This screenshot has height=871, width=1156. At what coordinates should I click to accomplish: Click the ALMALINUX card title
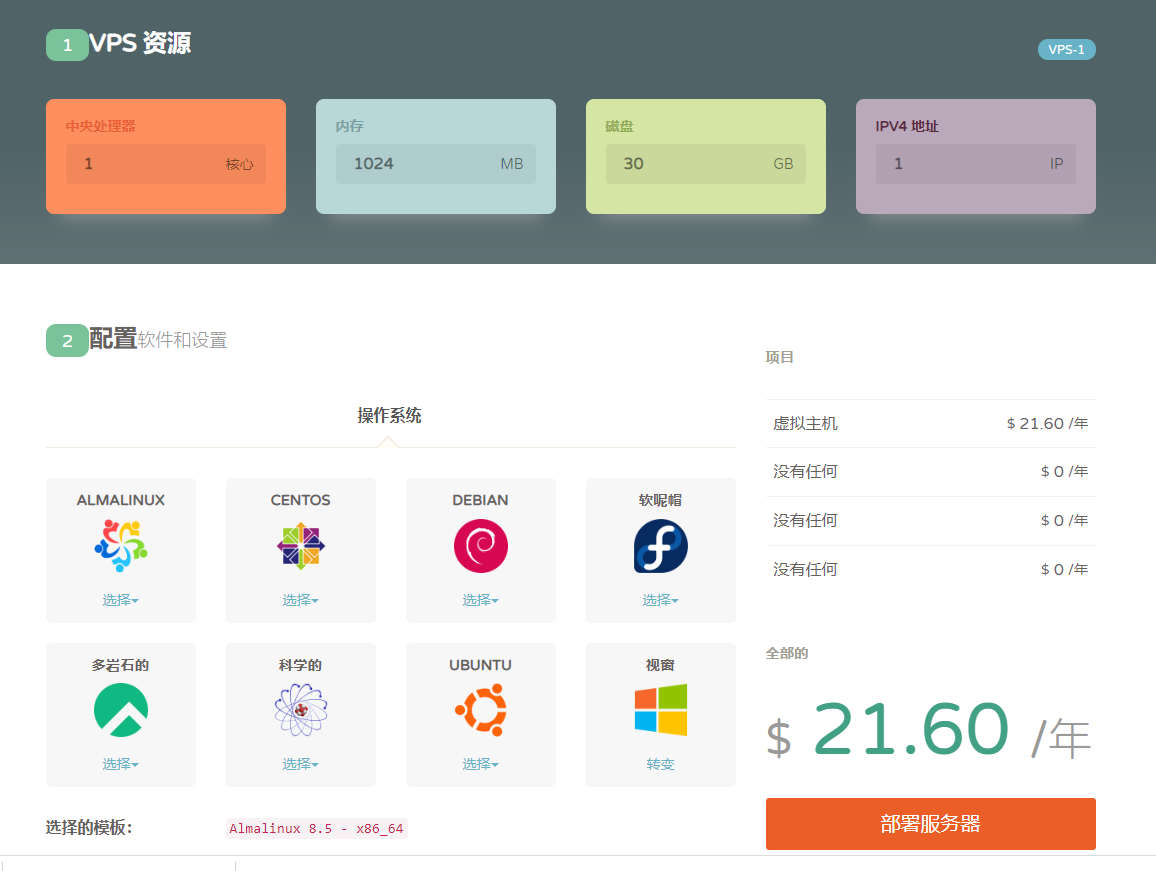[x=121, y=500]
